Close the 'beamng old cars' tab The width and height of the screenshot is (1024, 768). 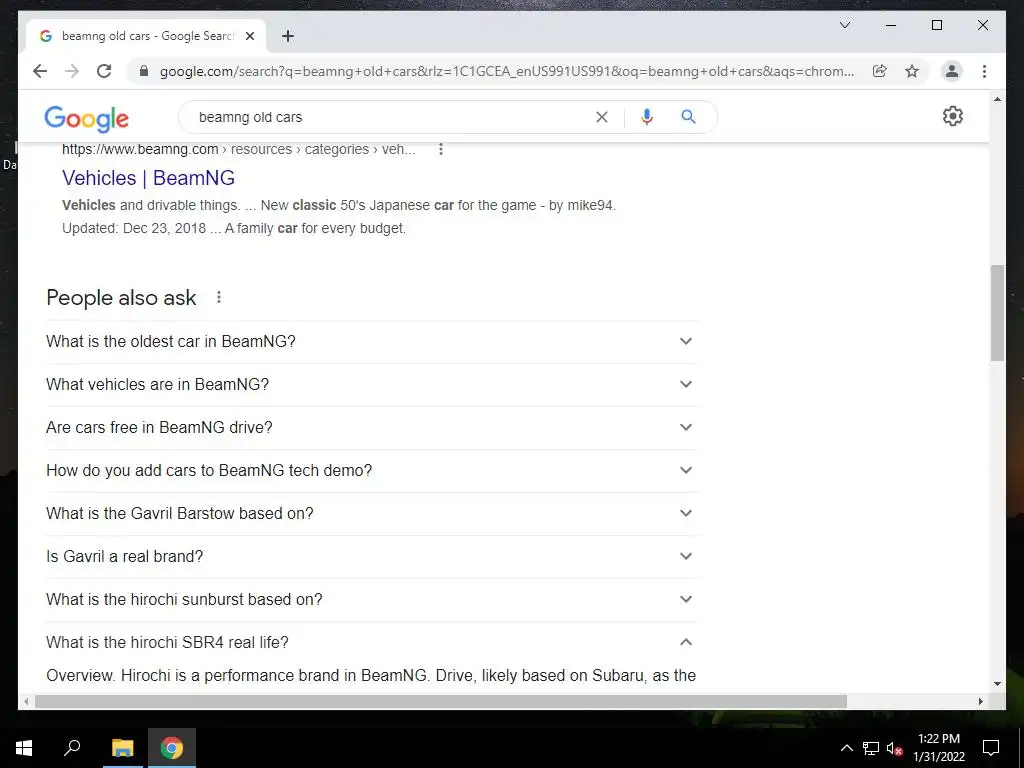pyautogui.click(x=249, y=36)
